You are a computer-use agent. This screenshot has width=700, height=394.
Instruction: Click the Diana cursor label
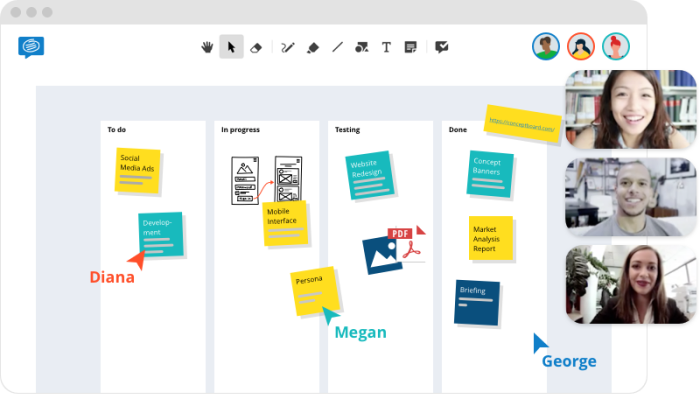tap(112, 277)
